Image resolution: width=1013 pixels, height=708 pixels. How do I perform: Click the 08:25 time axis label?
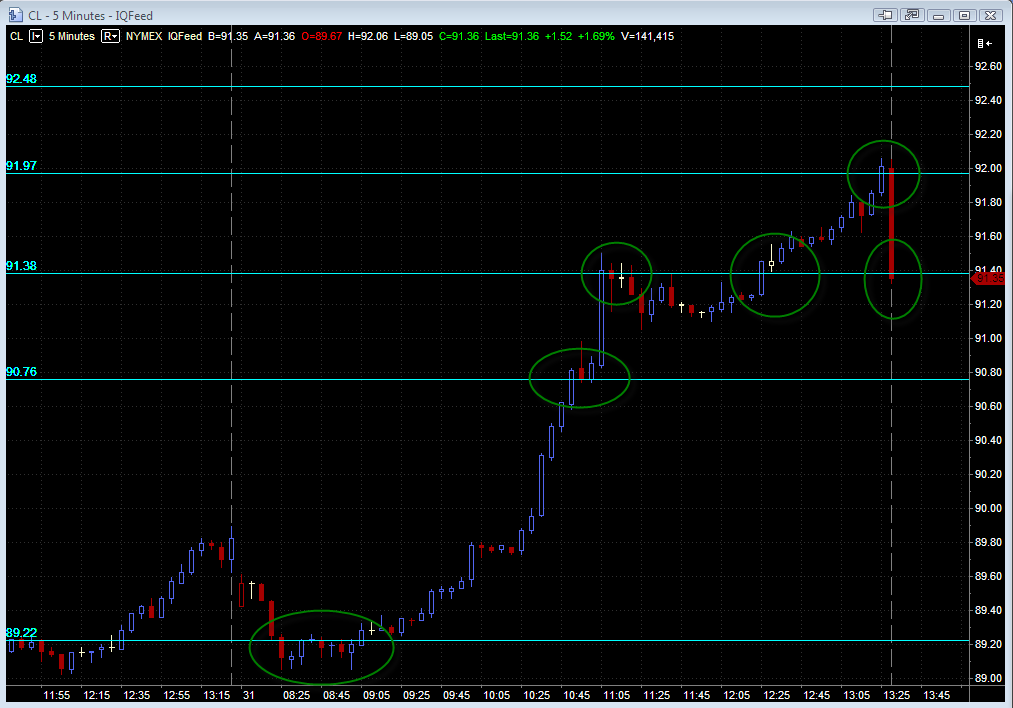coord(297,696)
